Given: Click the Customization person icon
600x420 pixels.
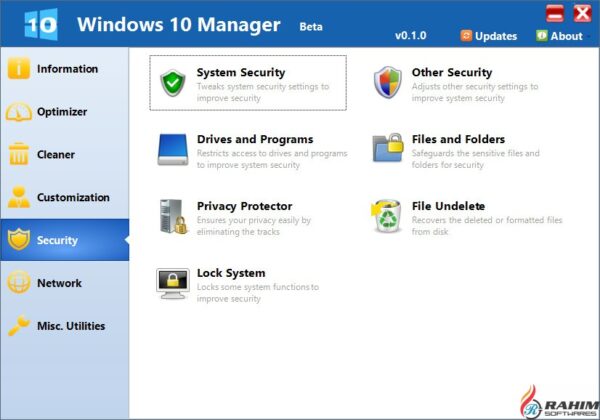Looking at the screenshot, I should [18, 197].
